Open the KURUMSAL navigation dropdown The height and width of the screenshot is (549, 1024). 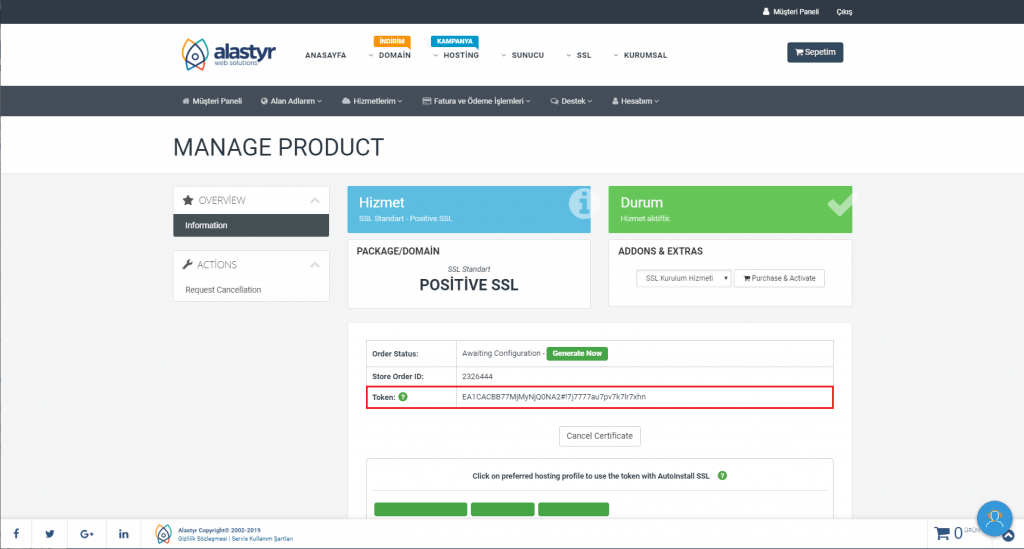pyautogui.click(x=640, y=55)
